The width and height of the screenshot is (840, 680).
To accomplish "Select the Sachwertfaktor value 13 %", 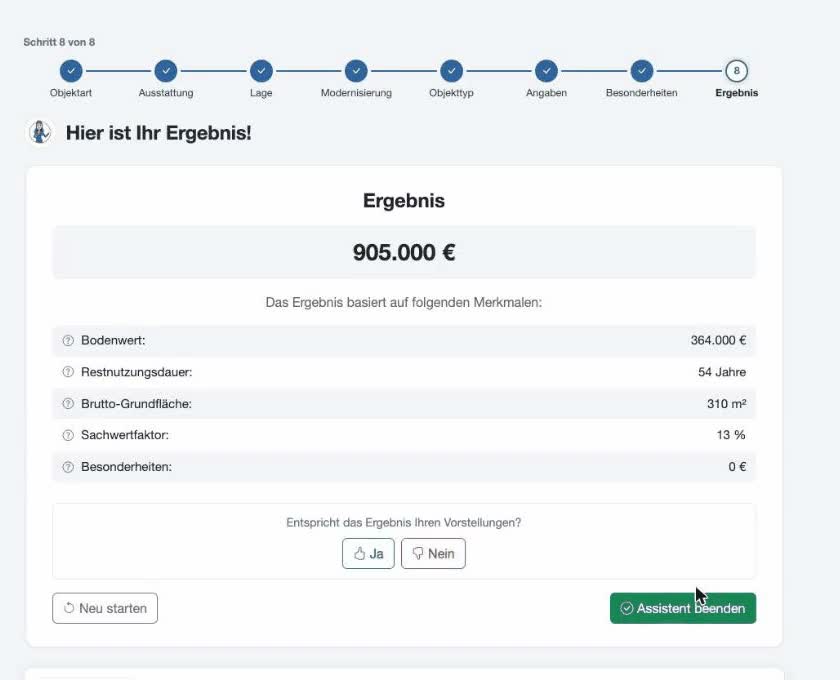I will coord(731,435).
